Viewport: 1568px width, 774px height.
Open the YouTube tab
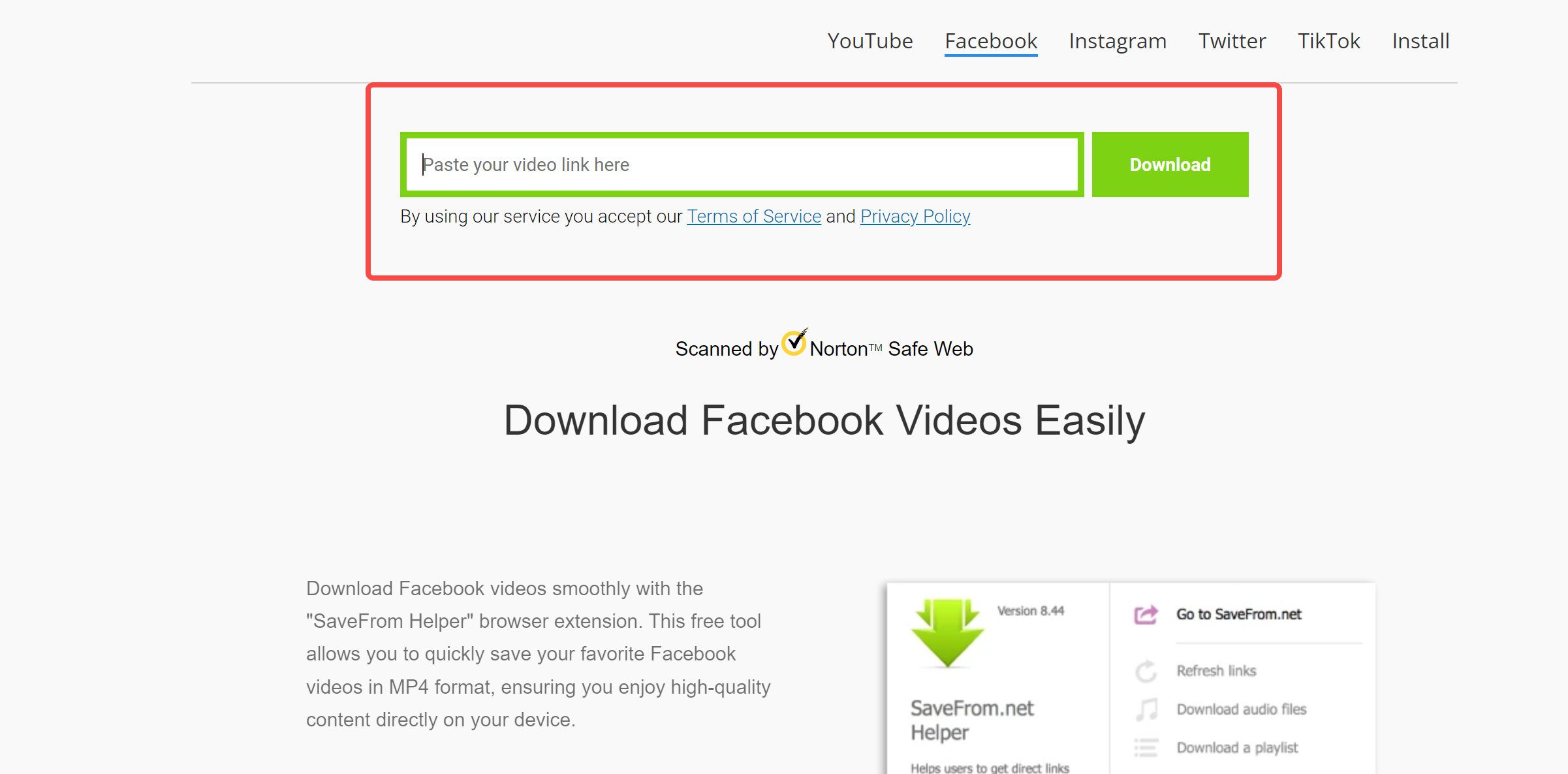870,41
